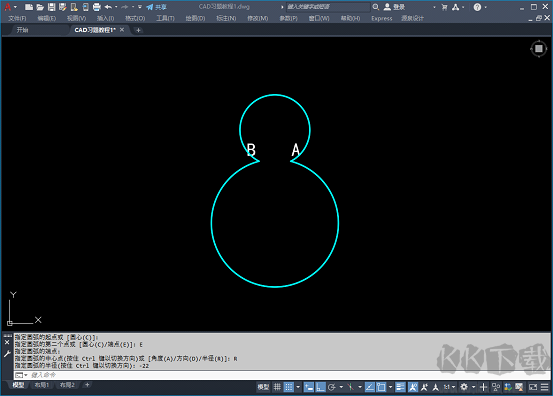Expand the workspace switching gear dropdown
553x396 pixels.
point(473,387)
